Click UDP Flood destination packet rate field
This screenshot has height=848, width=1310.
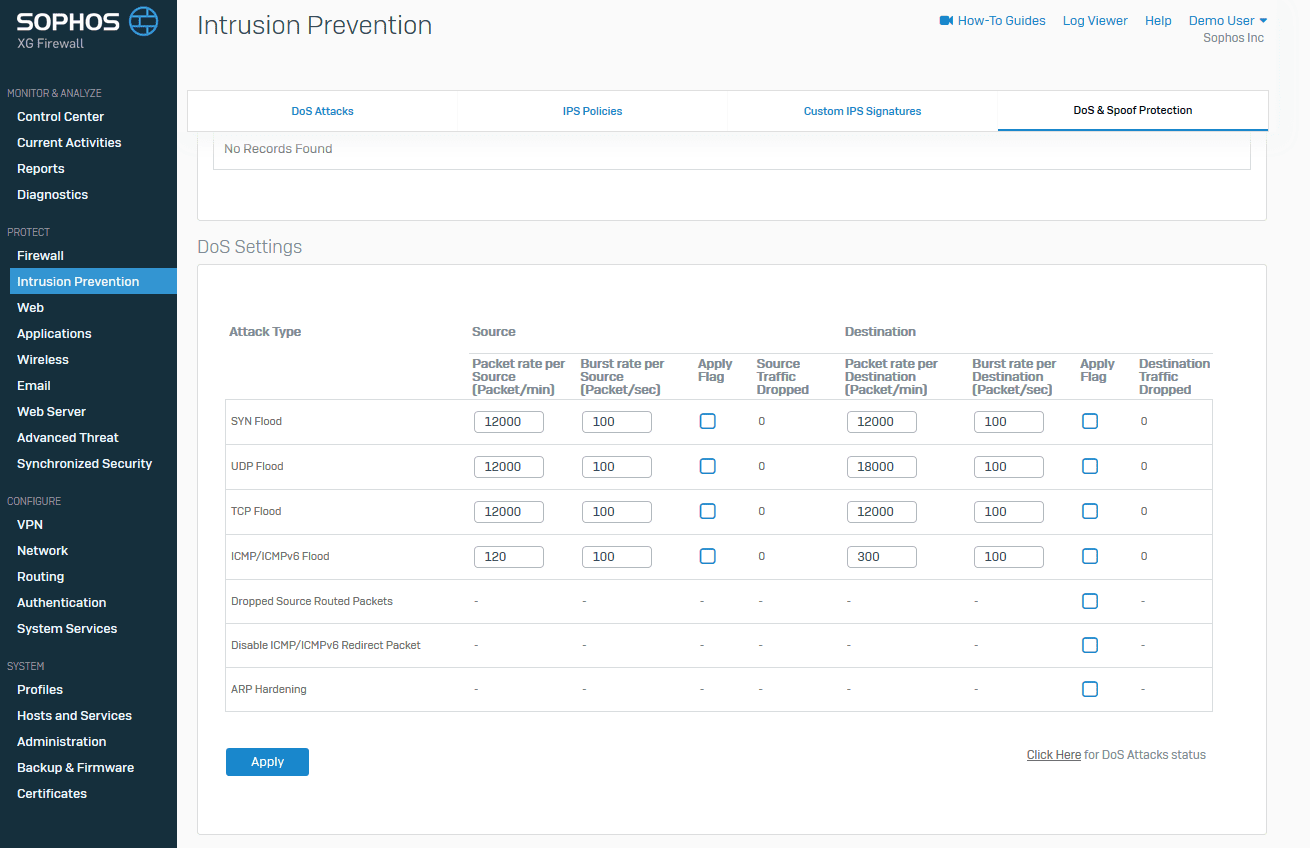click(881, 466)
